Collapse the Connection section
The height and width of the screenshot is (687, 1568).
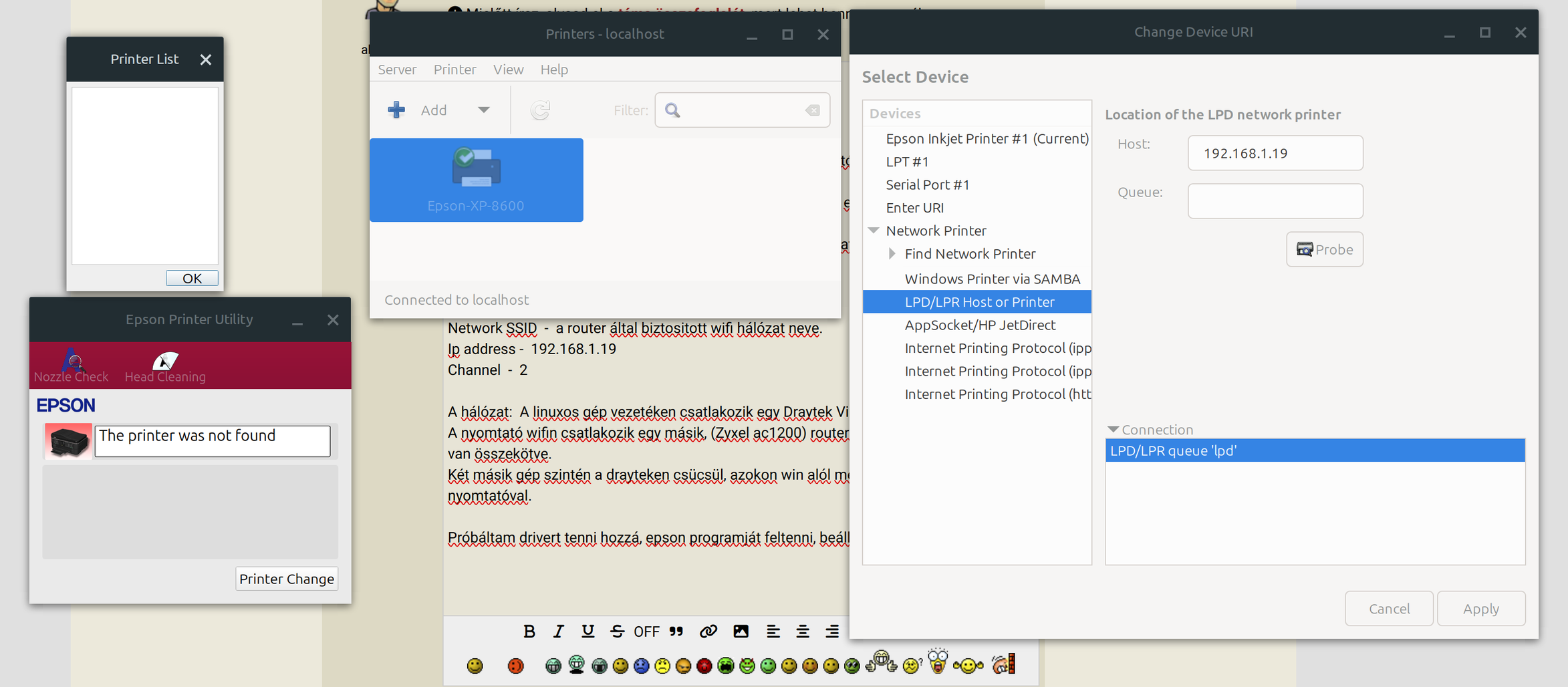point(1113,430)
